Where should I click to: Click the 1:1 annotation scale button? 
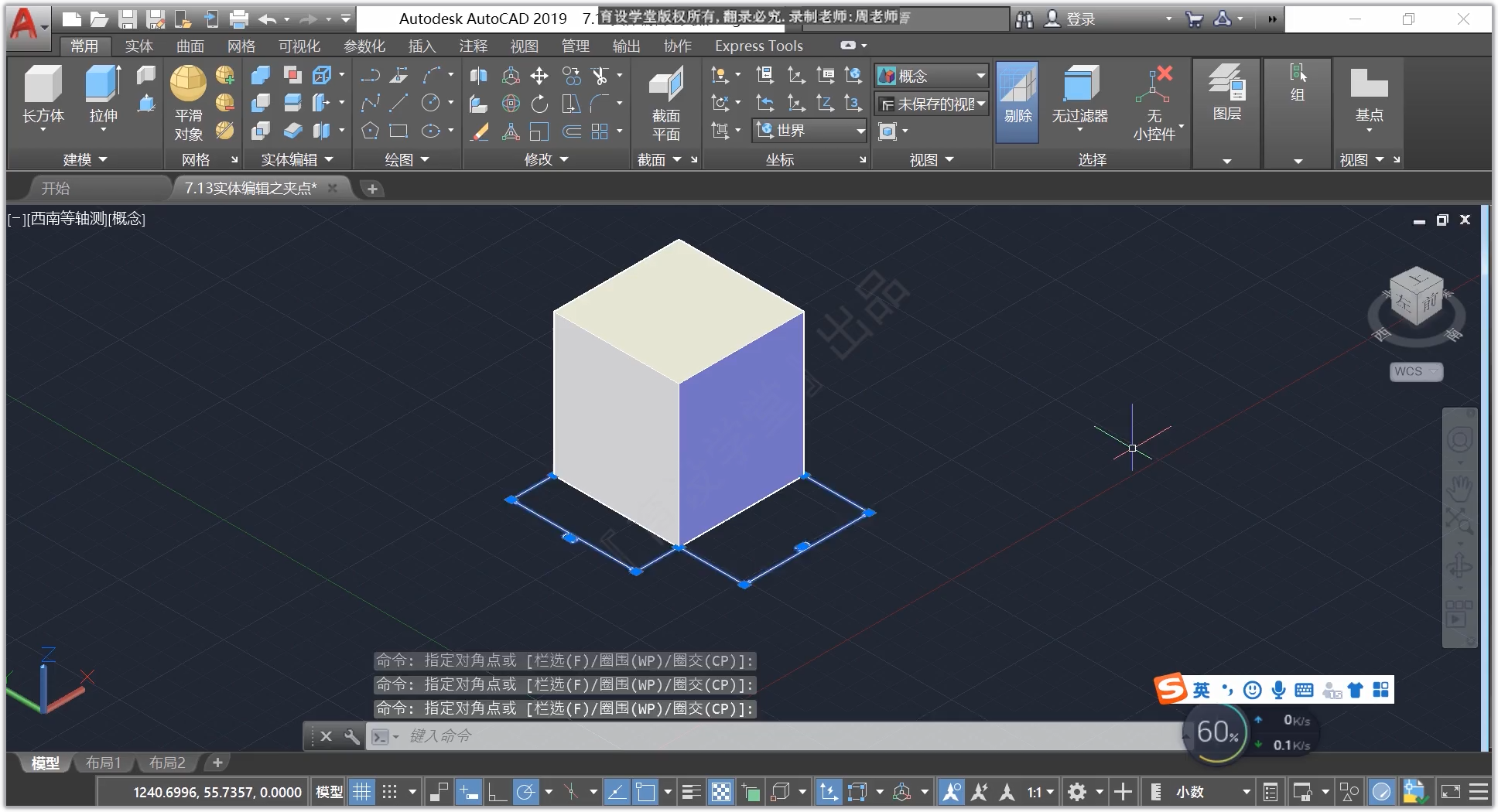(x=1040, y=792)
